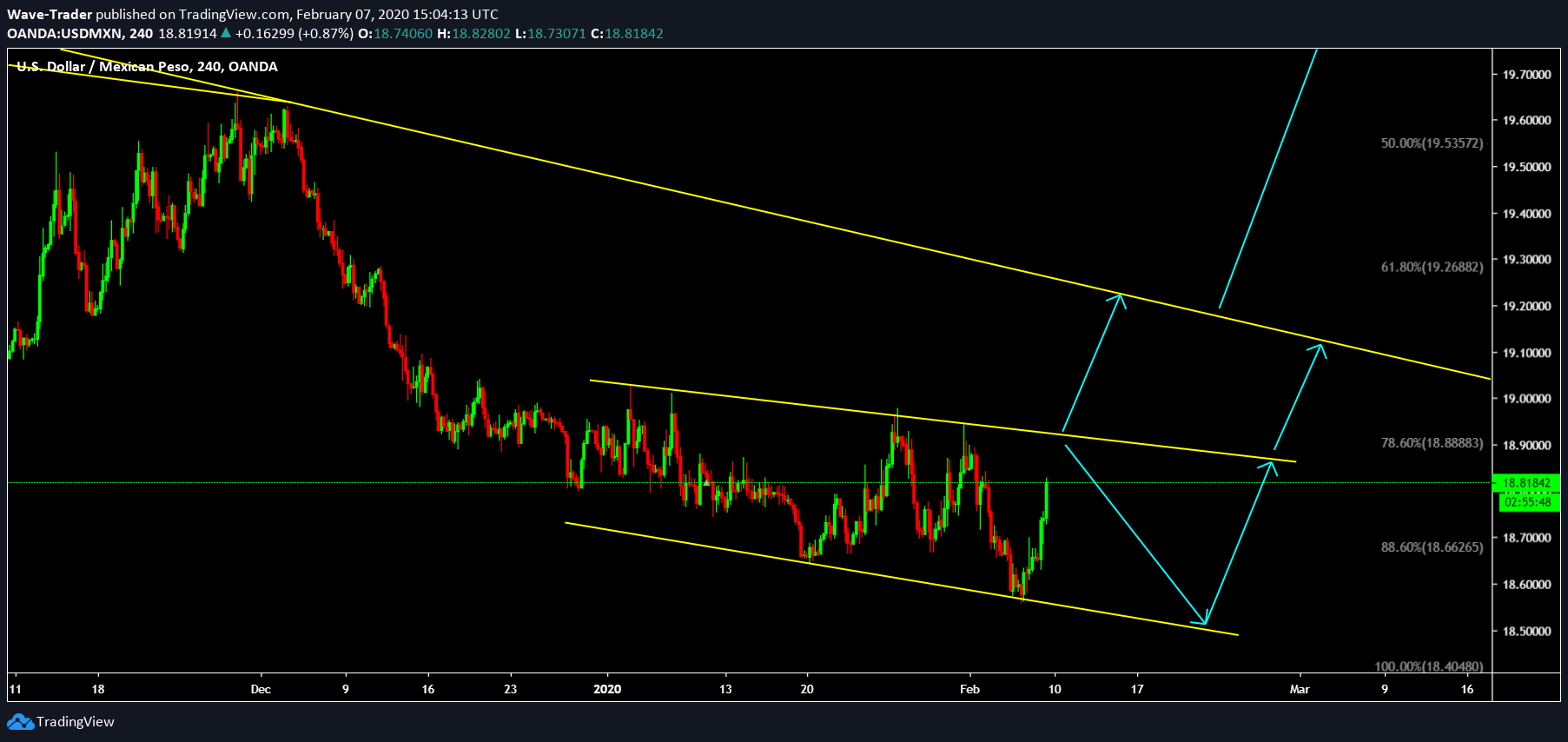
Task: Click the countdown timer 02:55:48
Action: click(x=1528, y=502)
